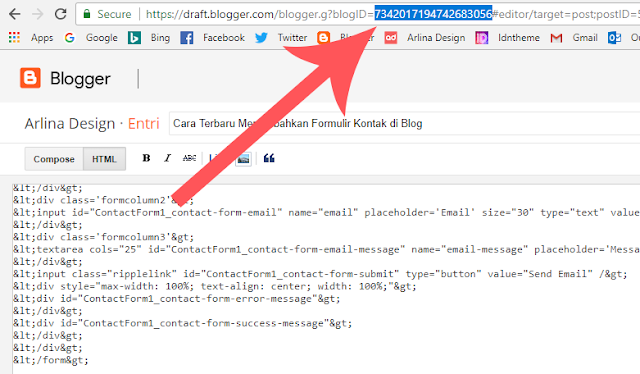Click the closing /form tag line
The height and width of the screenshot is (374, 640).
pos(50,360)
